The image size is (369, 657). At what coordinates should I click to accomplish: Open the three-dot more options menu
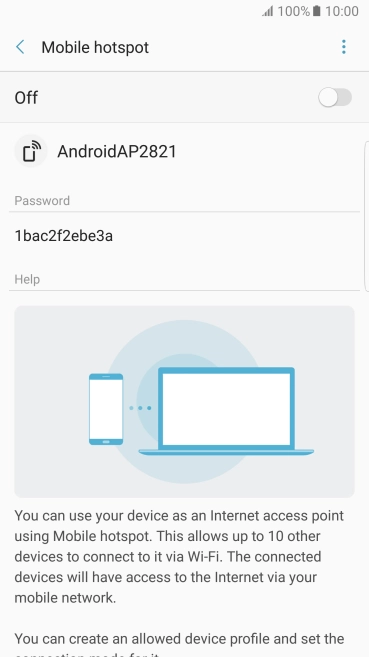click(343, 47)
